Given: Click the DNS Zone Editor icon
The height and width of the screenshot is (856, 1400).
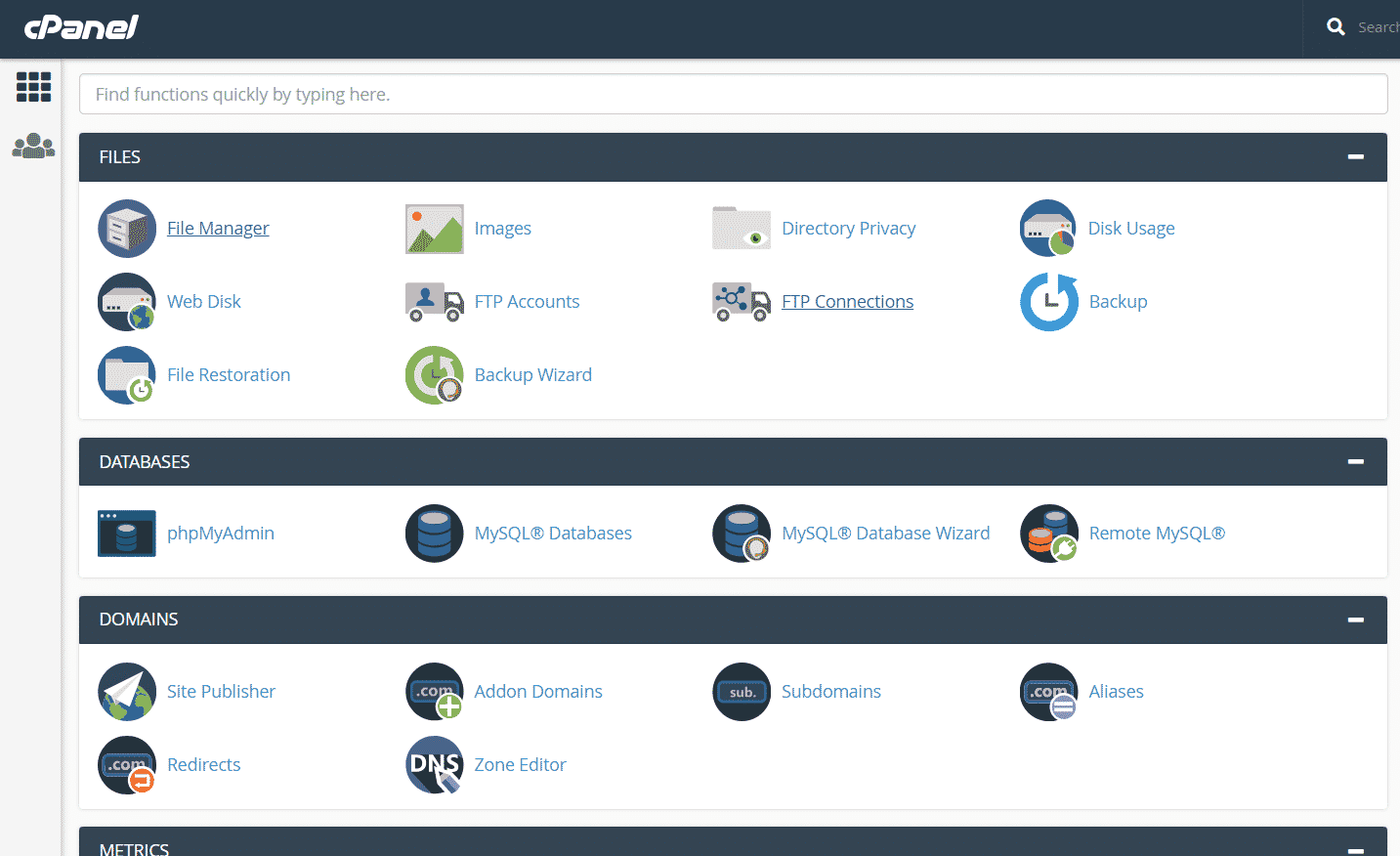Looking at the screenshot, I should pos(435,765).
